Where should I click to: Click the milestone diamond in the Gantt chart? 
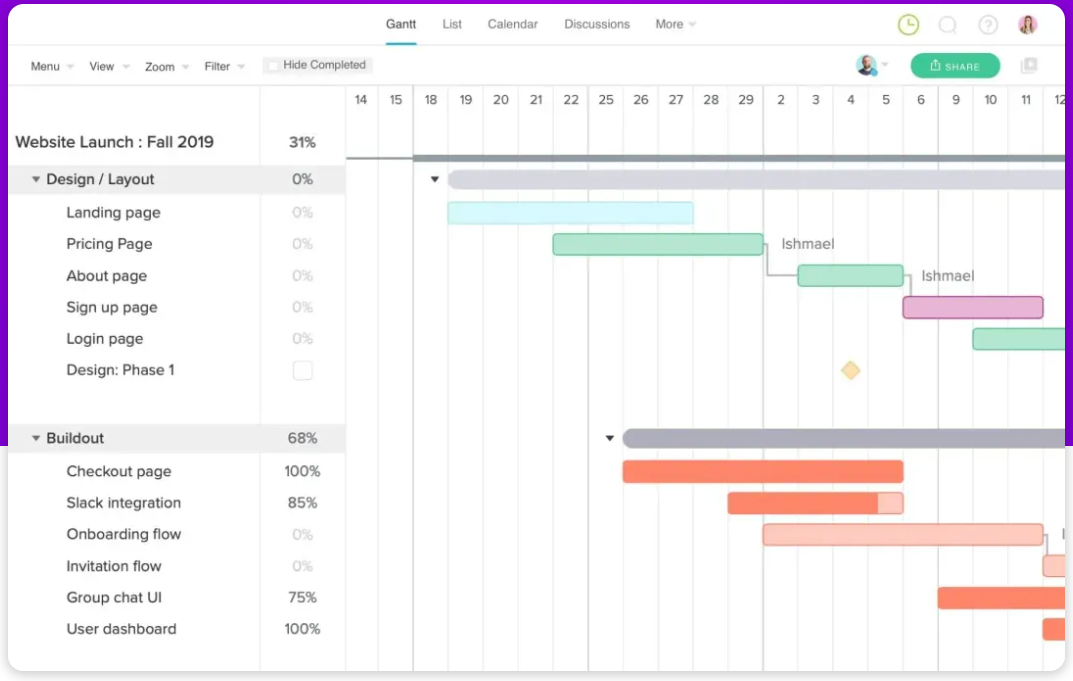pos(850,370)
